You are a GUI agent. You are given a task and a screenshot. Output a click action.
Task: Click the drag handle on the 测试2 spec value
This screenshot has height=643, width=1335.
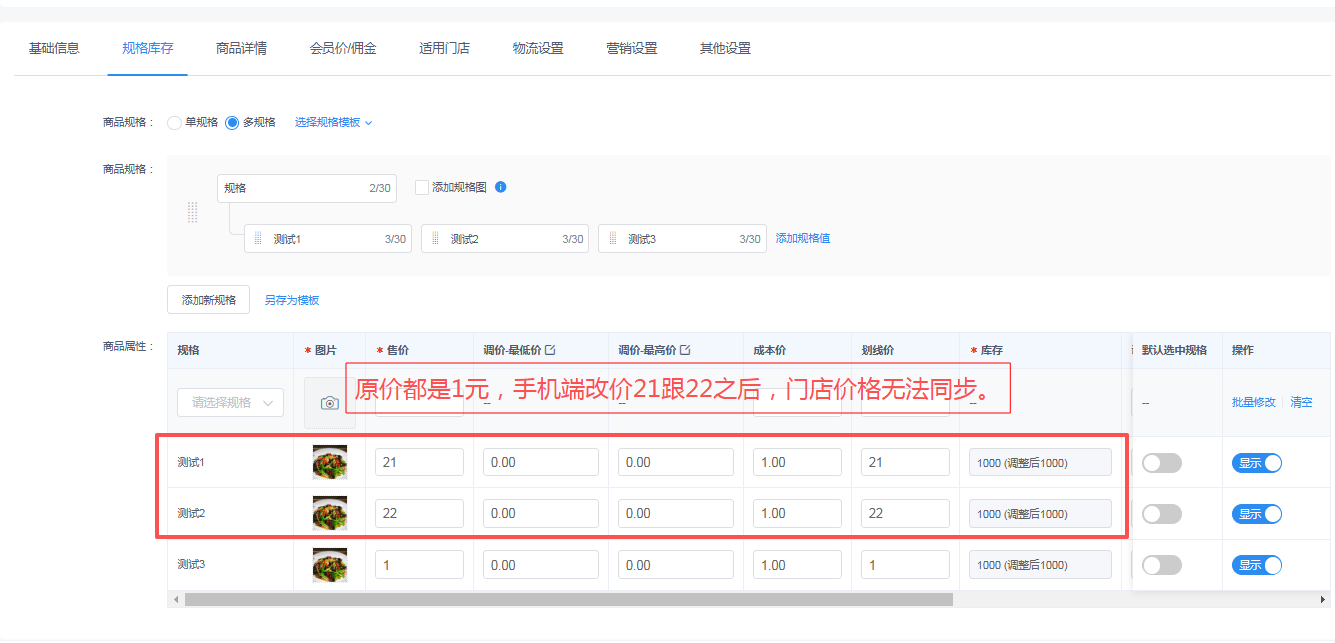click(x=435, y=239)
